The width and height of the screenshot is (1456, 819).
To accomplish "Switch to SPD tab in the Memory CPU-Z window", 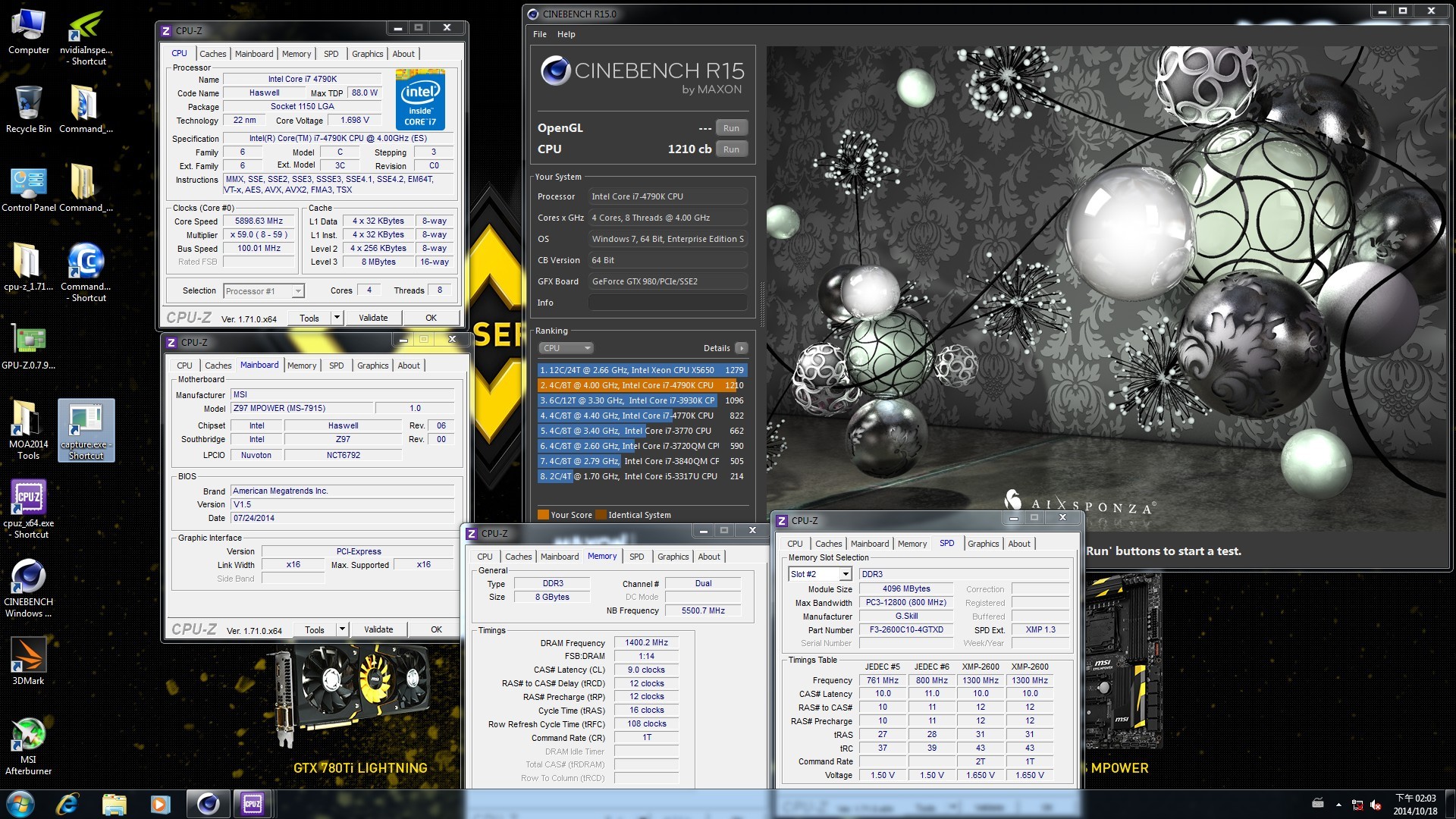I will tap(637, 557).
